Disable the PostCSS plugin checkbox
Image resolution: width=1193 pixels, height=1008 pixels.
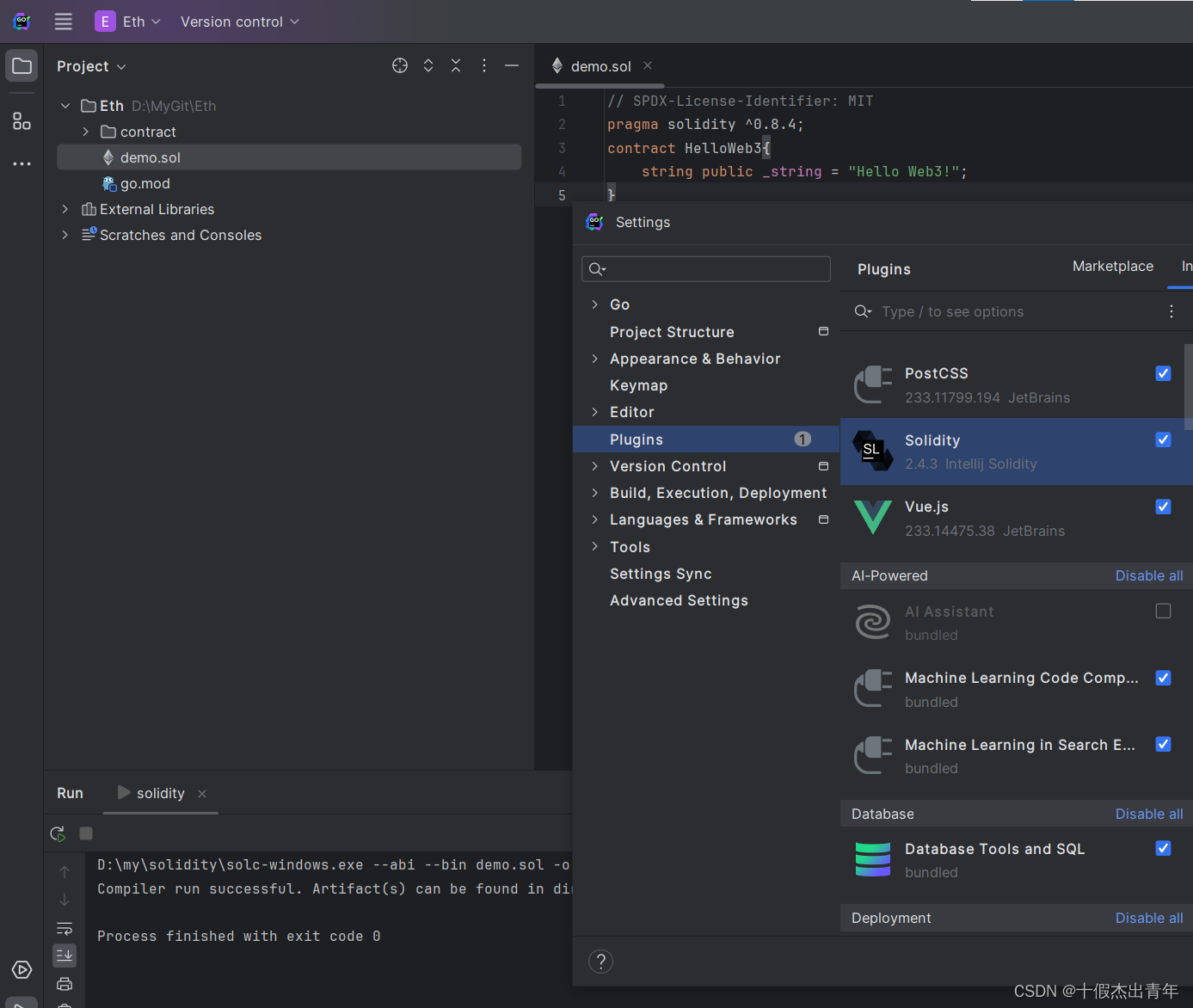point(1163,373)
